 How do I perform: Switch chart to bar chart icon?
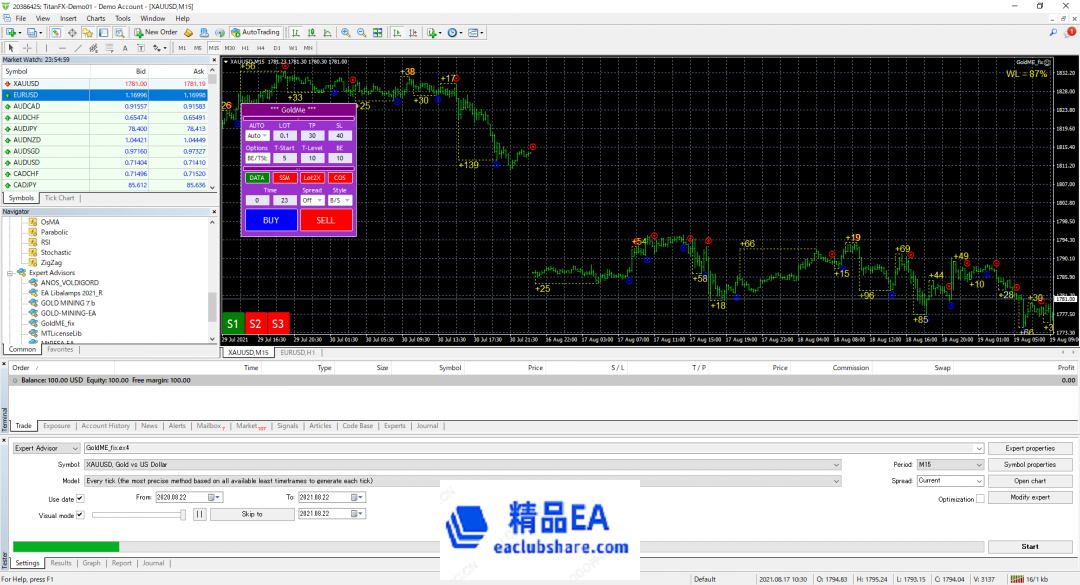295,32
